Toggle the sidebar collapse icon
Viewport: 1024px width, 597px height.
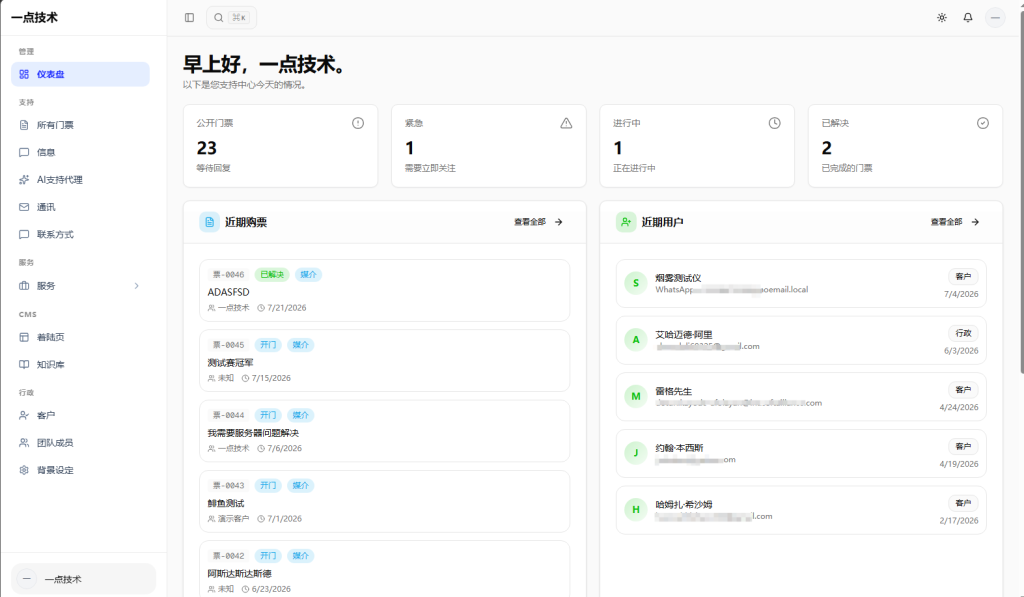(189, 18)
